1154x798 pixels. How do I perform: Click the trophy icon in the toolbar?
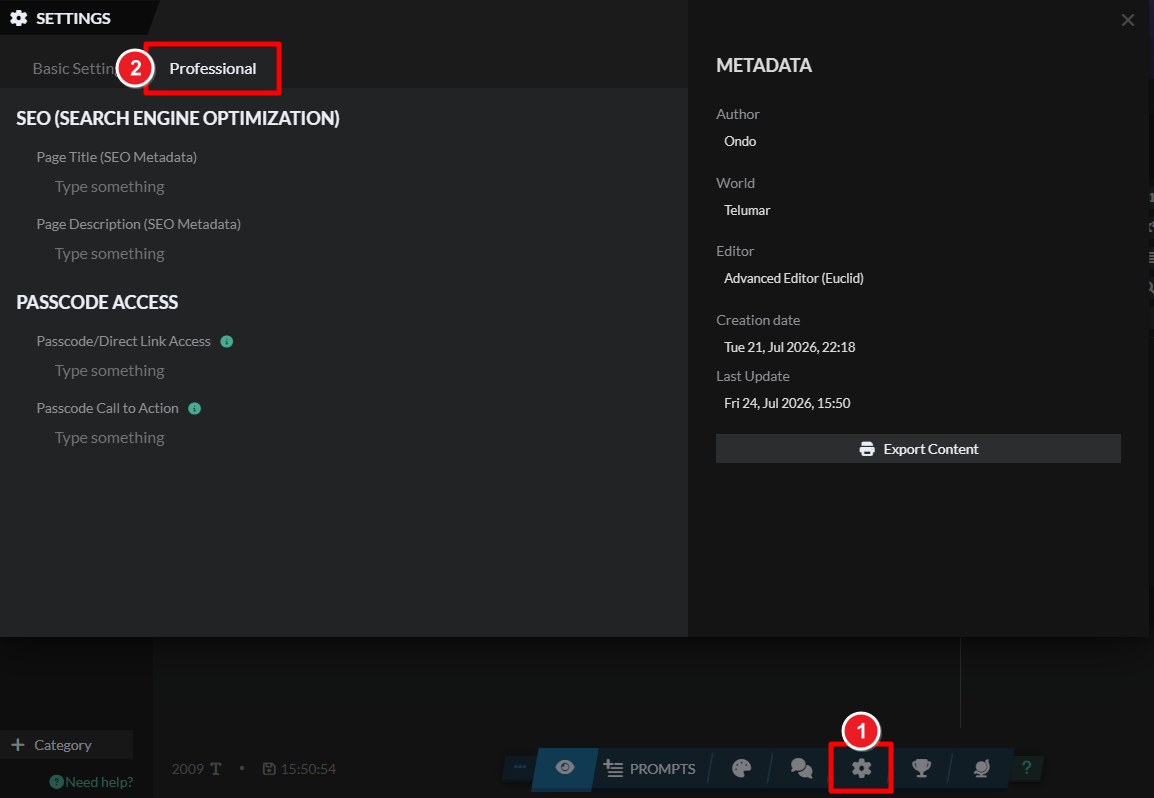(921, 769)
